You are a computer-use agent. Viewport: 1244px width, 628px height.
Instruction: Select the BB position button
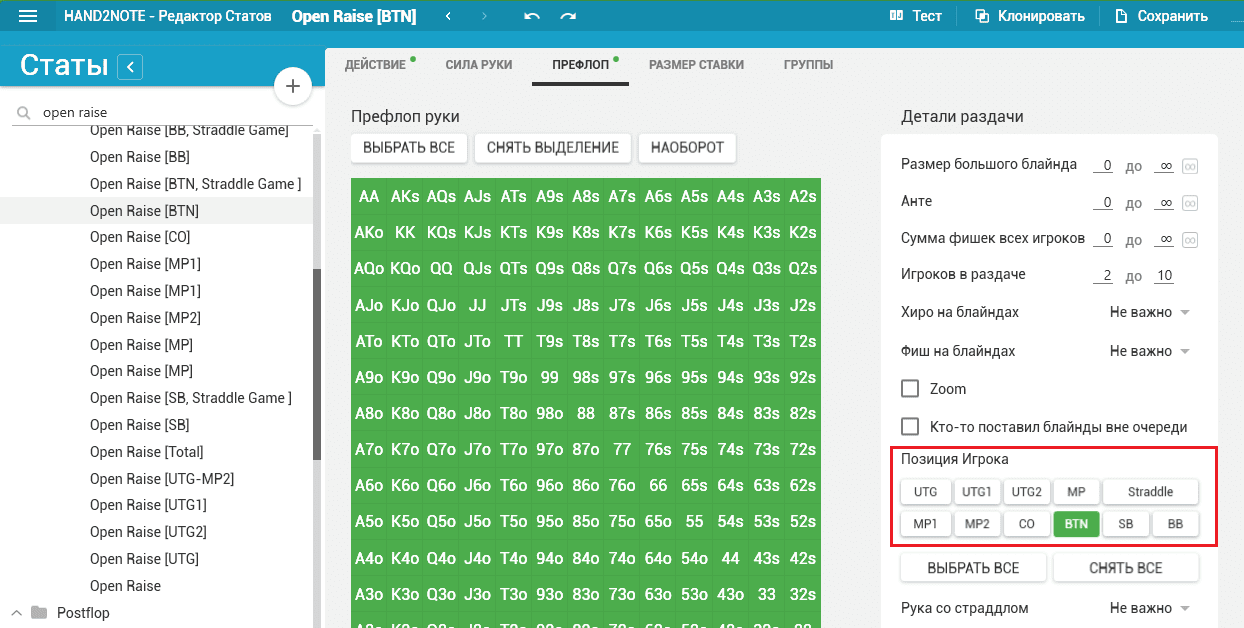(x=1175, y=524)
